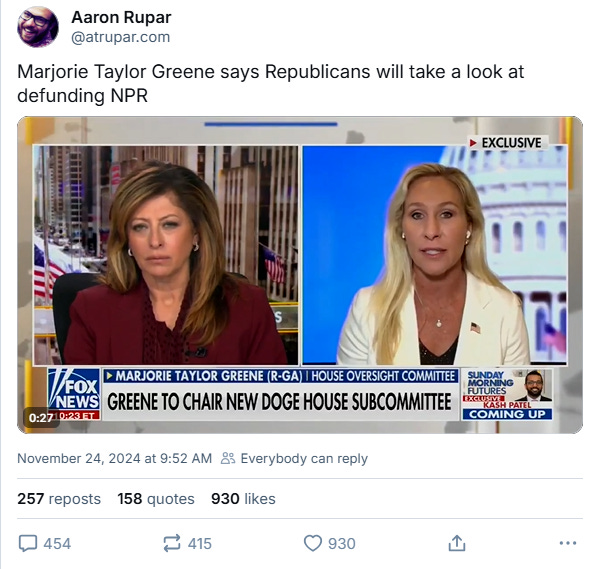Screen dimensions: 590x569
Task: Open Aaron Rupar display name link
Action: [121, 17]
